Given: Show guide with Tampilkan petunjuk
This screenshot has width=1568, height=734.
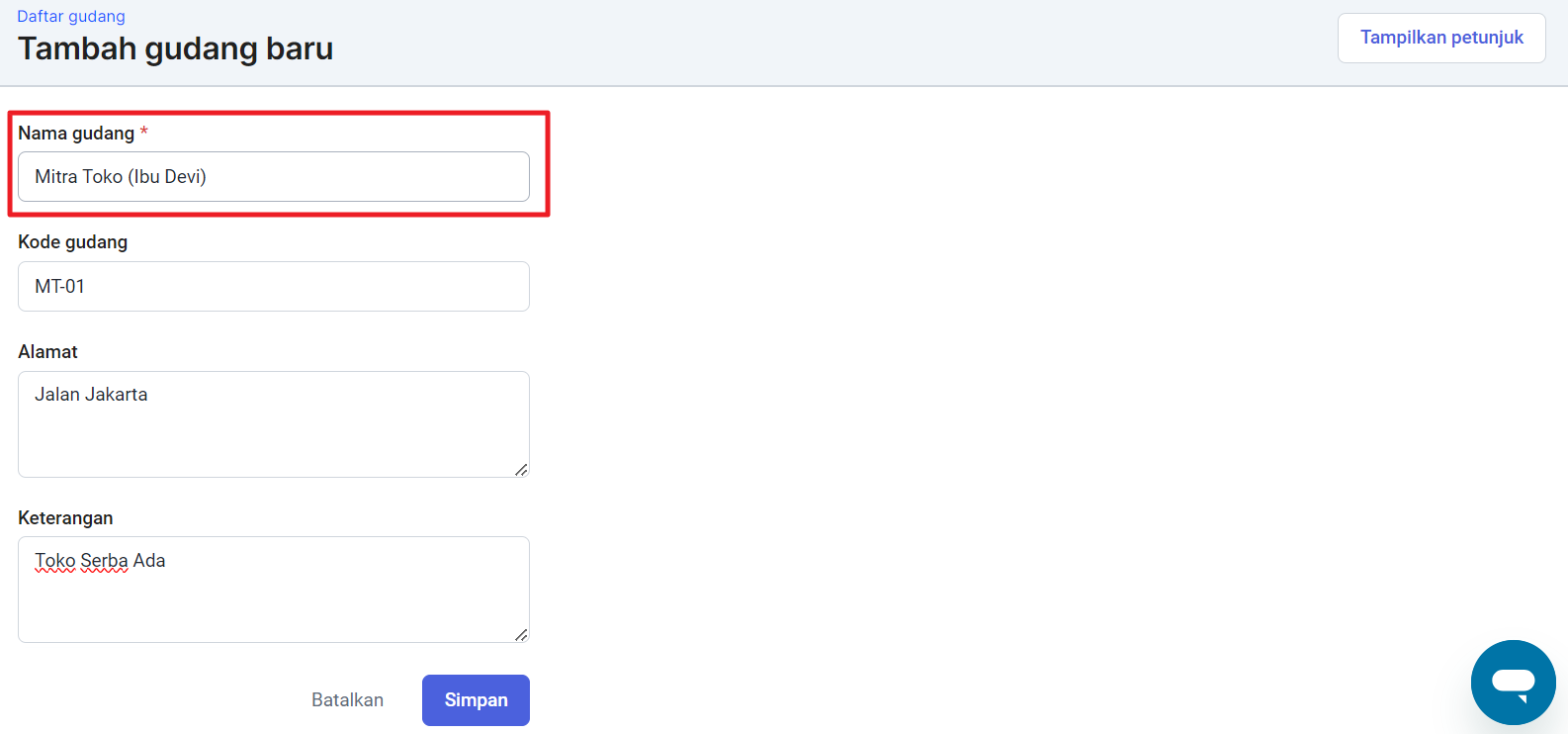Looking at the screenshot, I should click(1441, 38).
